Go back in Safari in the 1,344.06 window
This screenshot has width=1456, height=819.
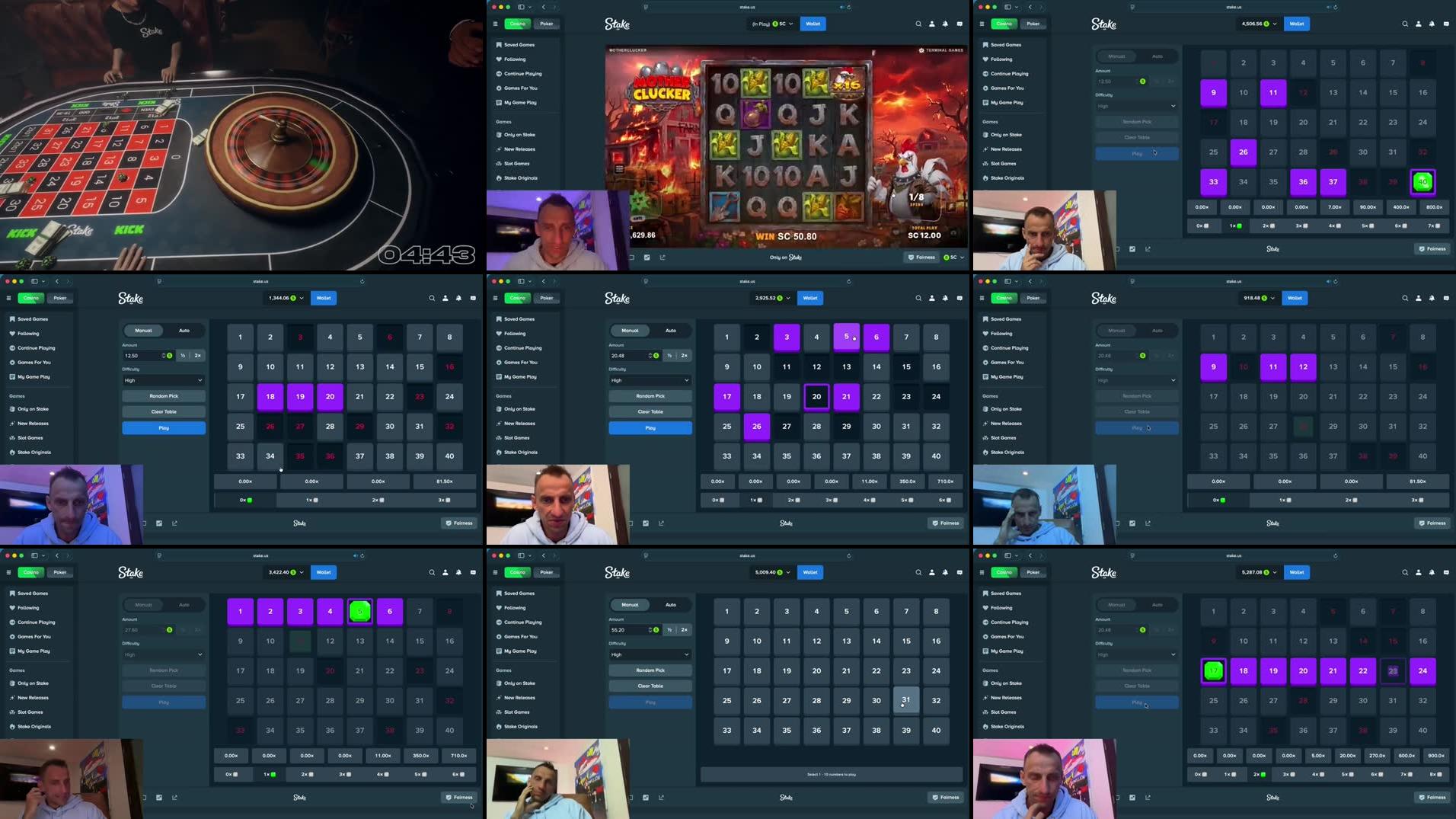tap(57, 281)
